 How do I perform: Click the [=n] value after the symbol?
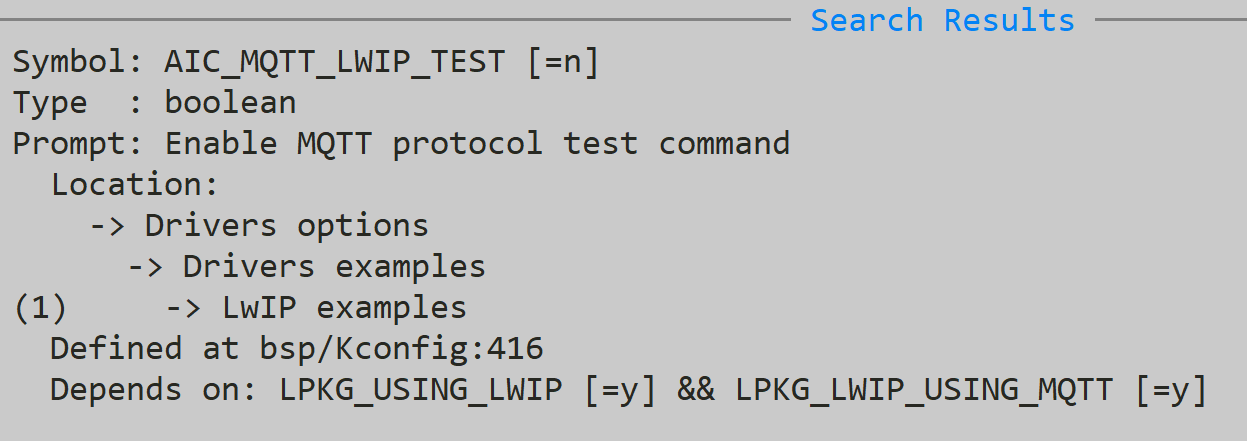(561, 62)
